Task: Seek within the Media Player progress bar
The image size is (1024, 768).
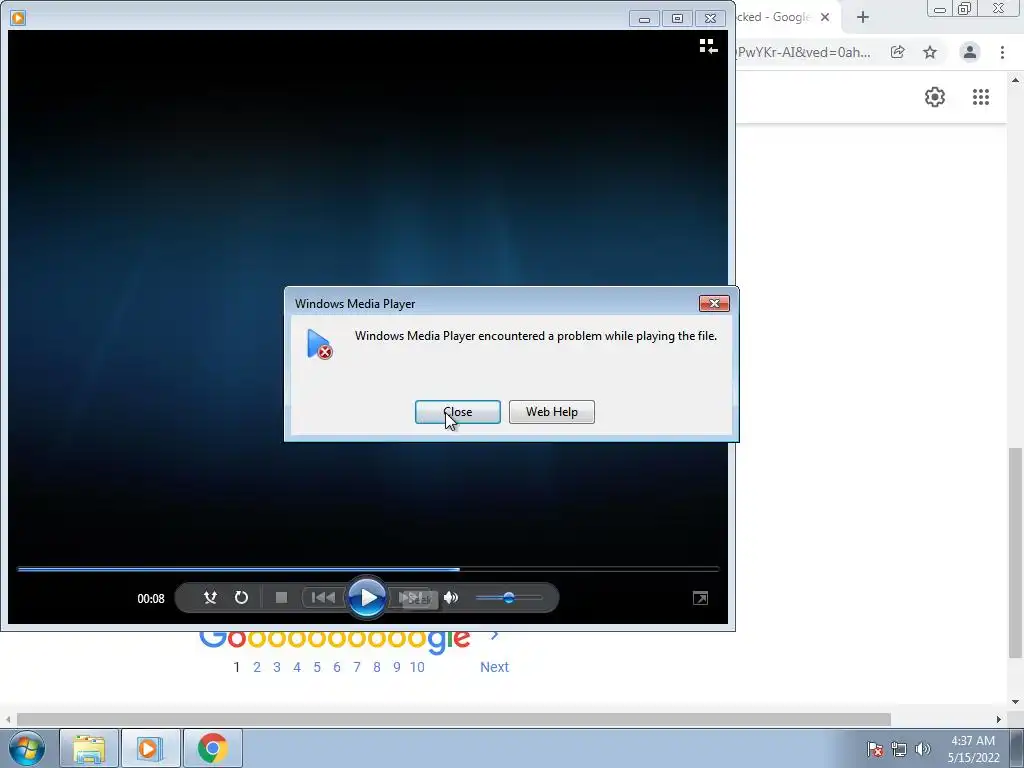Action: click(368, 569)
